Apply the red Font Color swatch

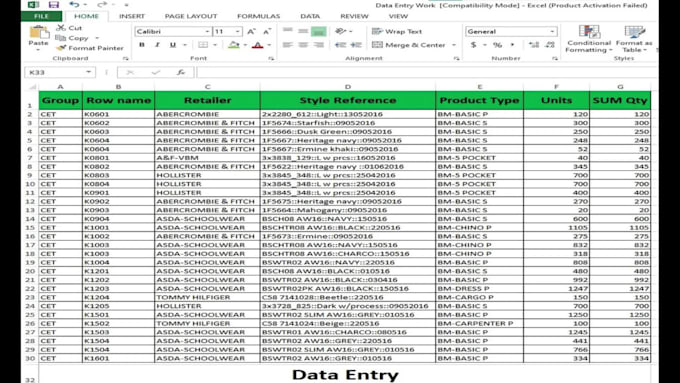258,45
